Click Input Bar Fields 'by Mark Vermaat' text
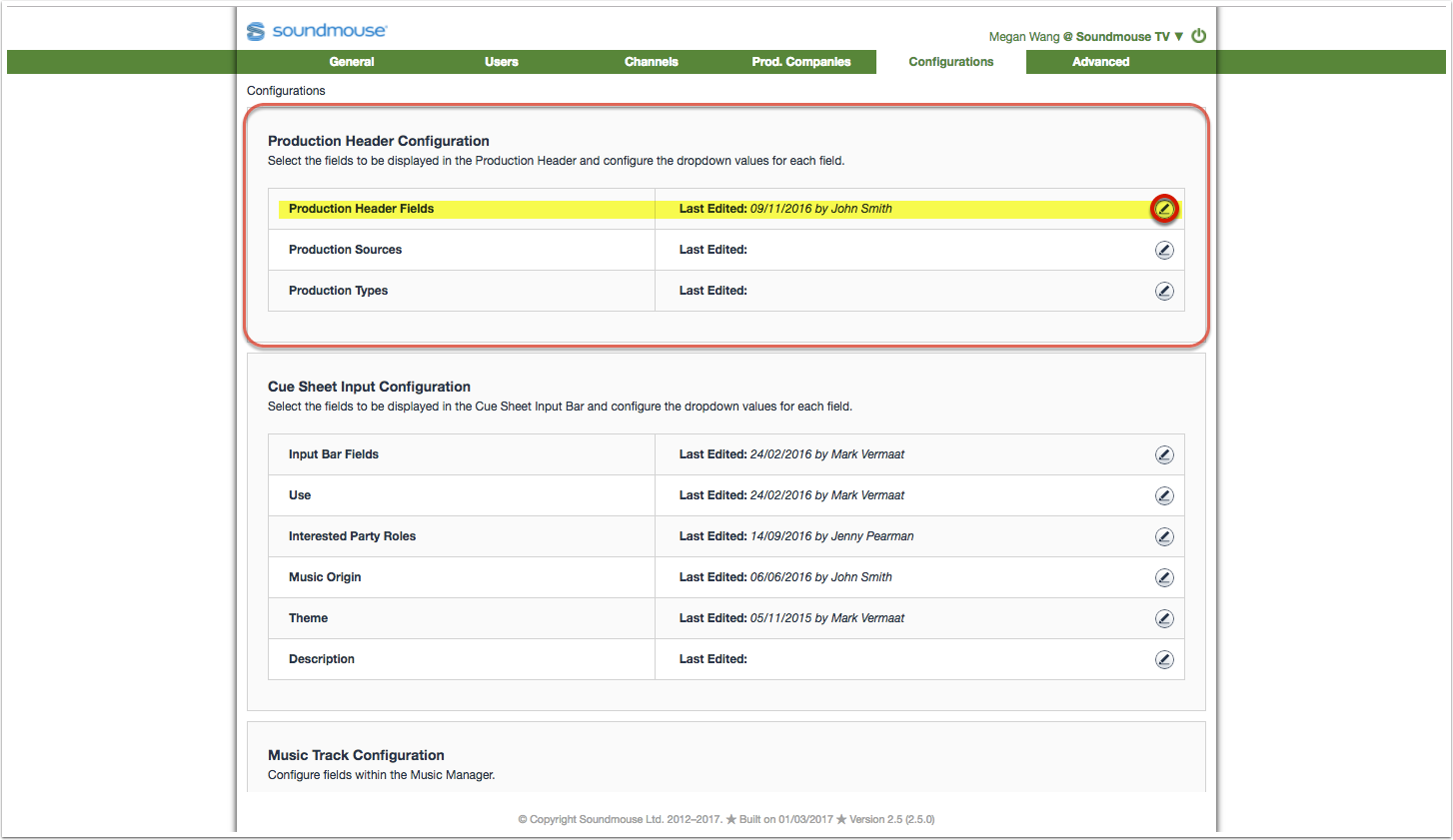 (860, 454)
